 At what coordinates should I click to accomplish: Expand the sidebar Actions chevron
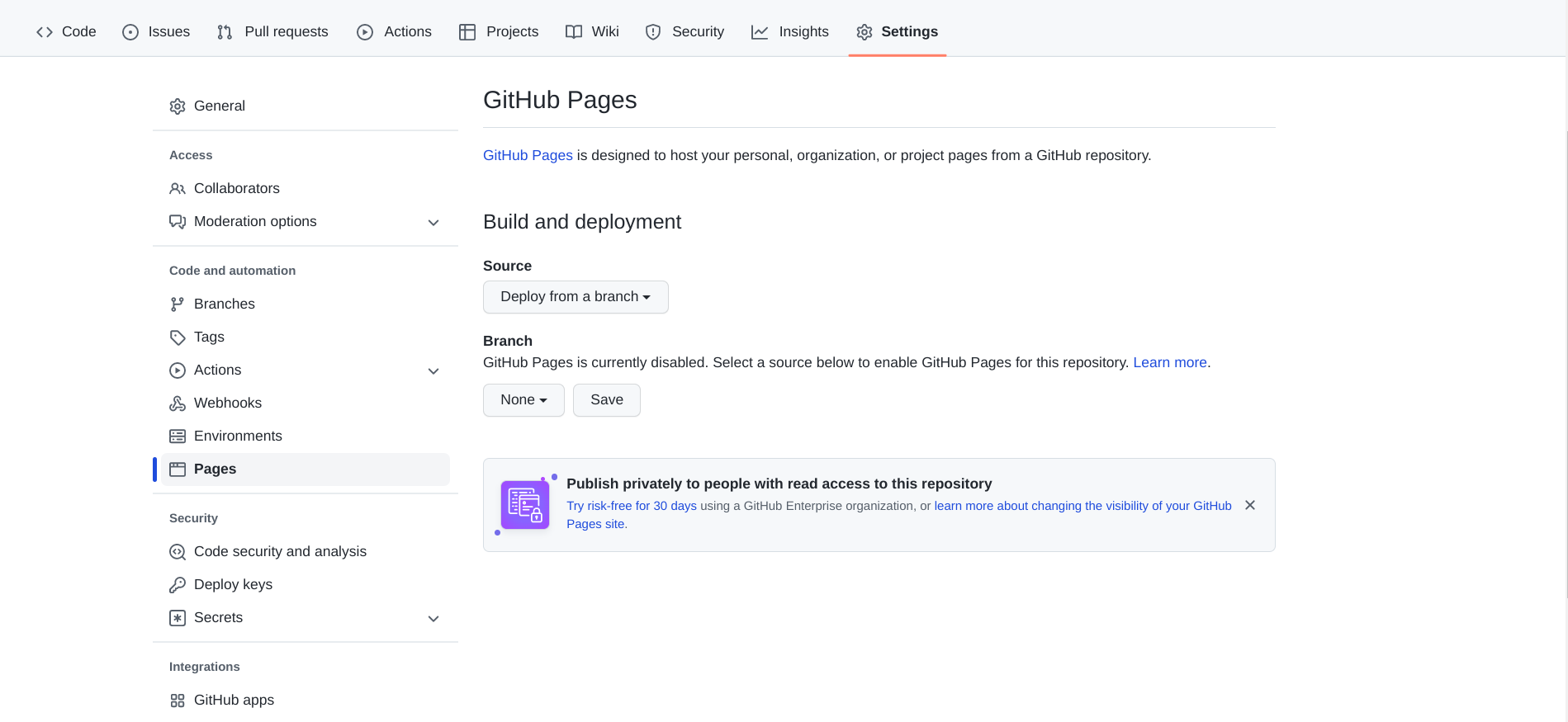coord(433,371)
